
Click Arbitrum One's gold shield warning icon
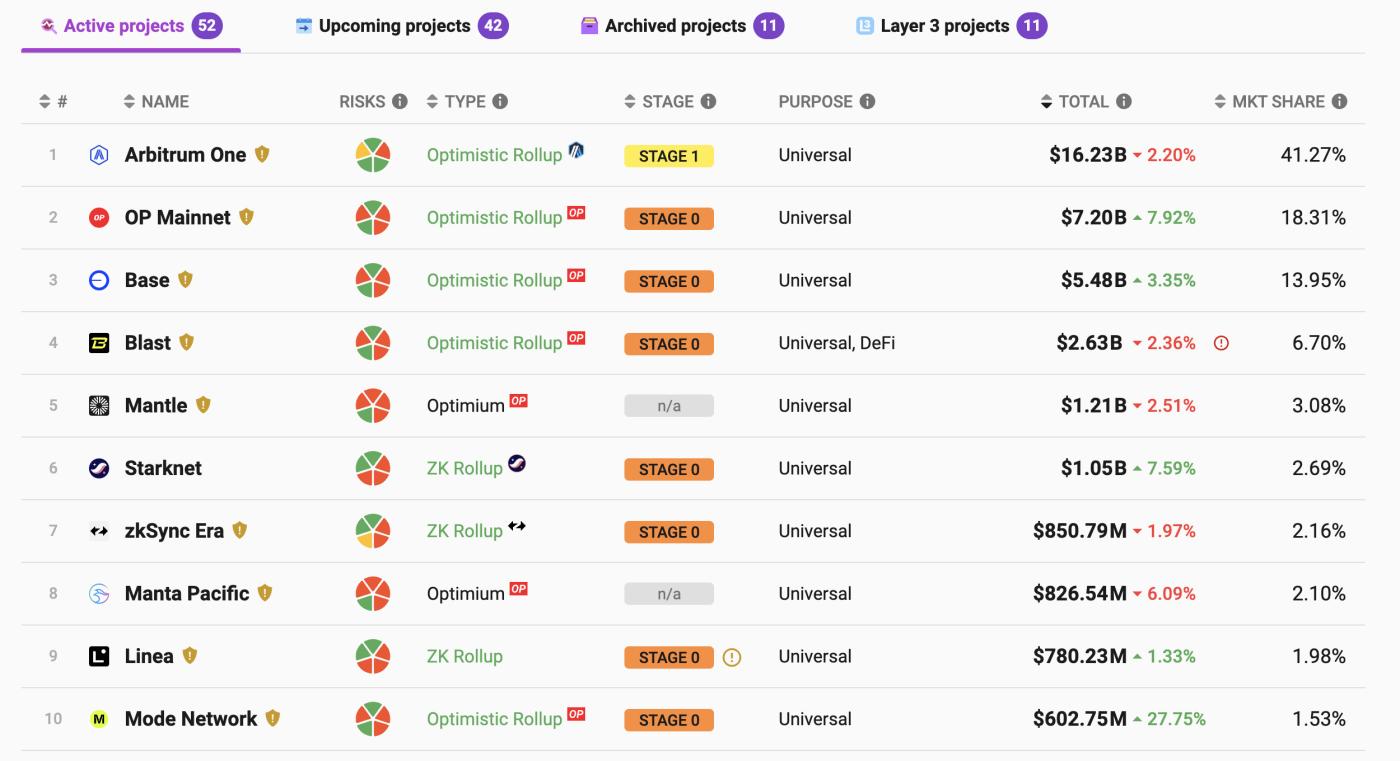coord(262,154)
